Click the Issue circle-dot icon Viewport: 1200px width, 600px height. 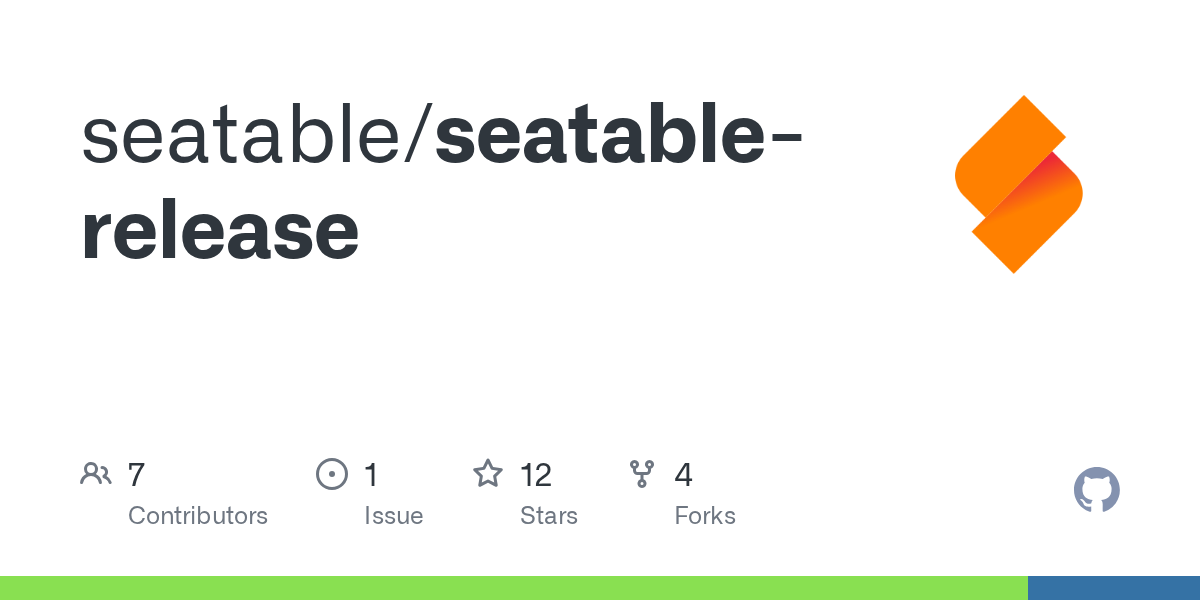pyautogui.click(x=331, y=474)
